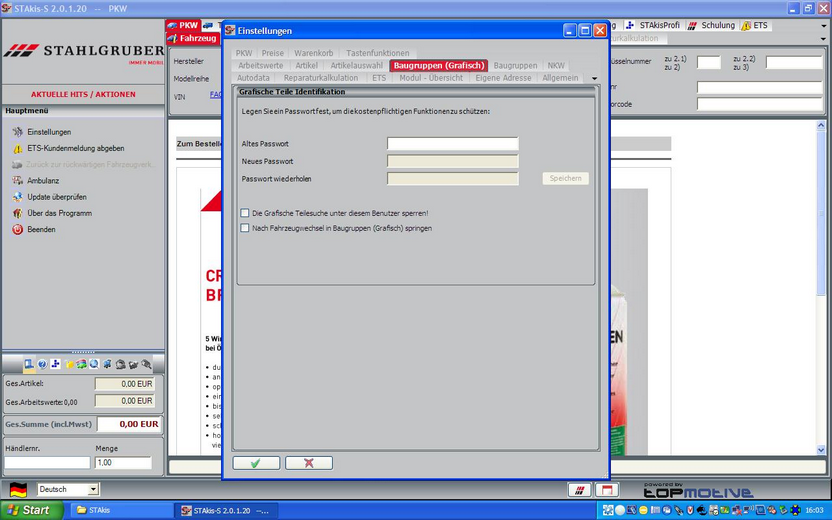Select Update überprüfen in main menu
This screenshot has width=832, height=520.
(57, 197)
